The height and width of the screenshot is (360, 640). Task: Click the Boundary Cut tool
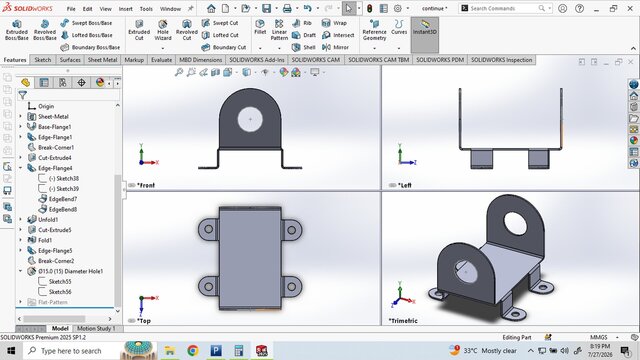[x=224, y=47]
